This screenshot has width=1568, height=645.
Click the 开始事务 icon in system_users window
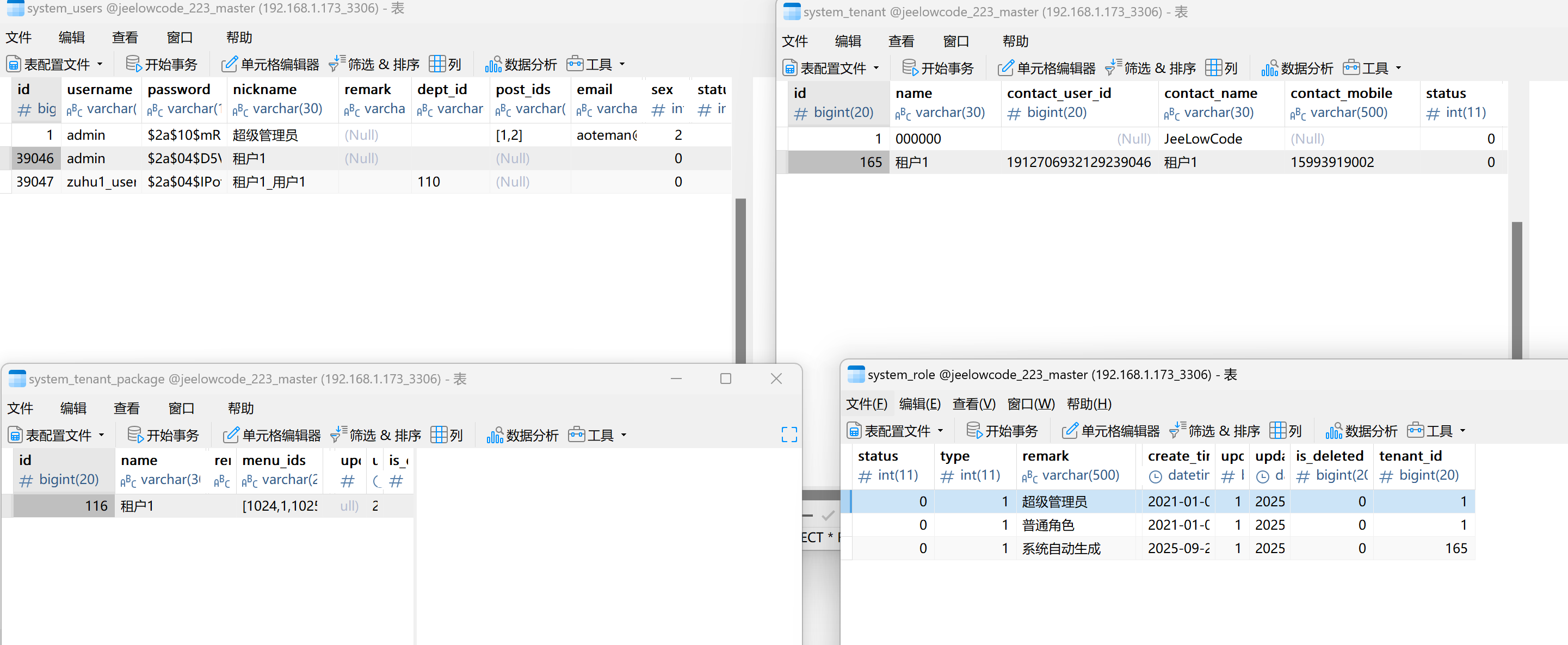134,64
